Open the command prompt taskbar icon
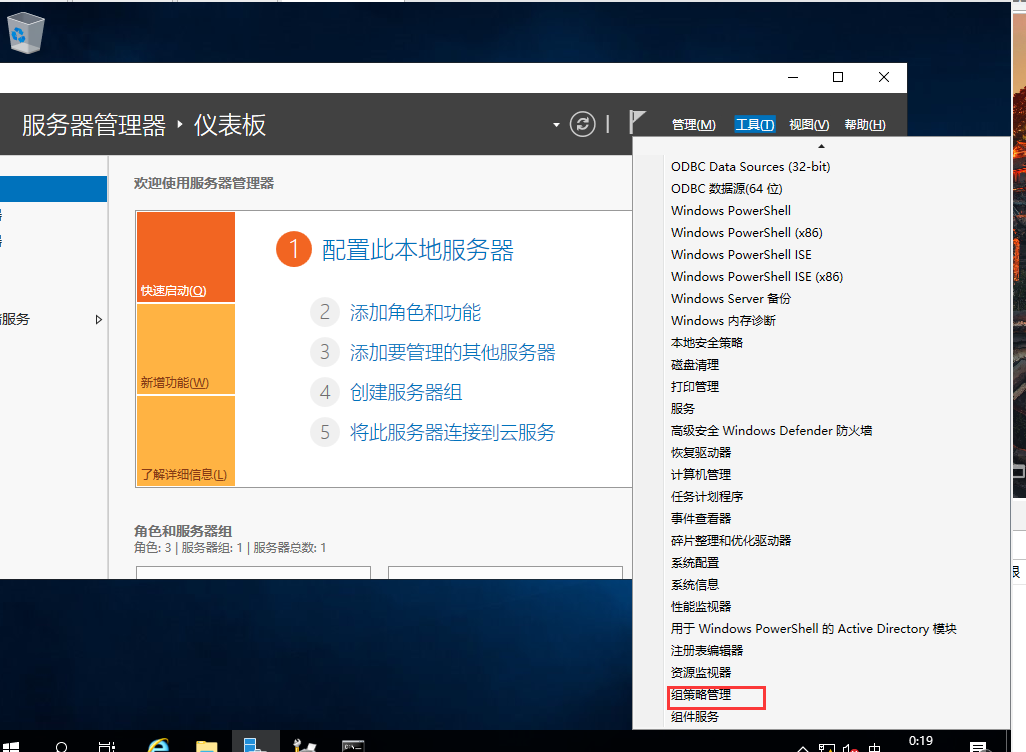 pos(353,746)
